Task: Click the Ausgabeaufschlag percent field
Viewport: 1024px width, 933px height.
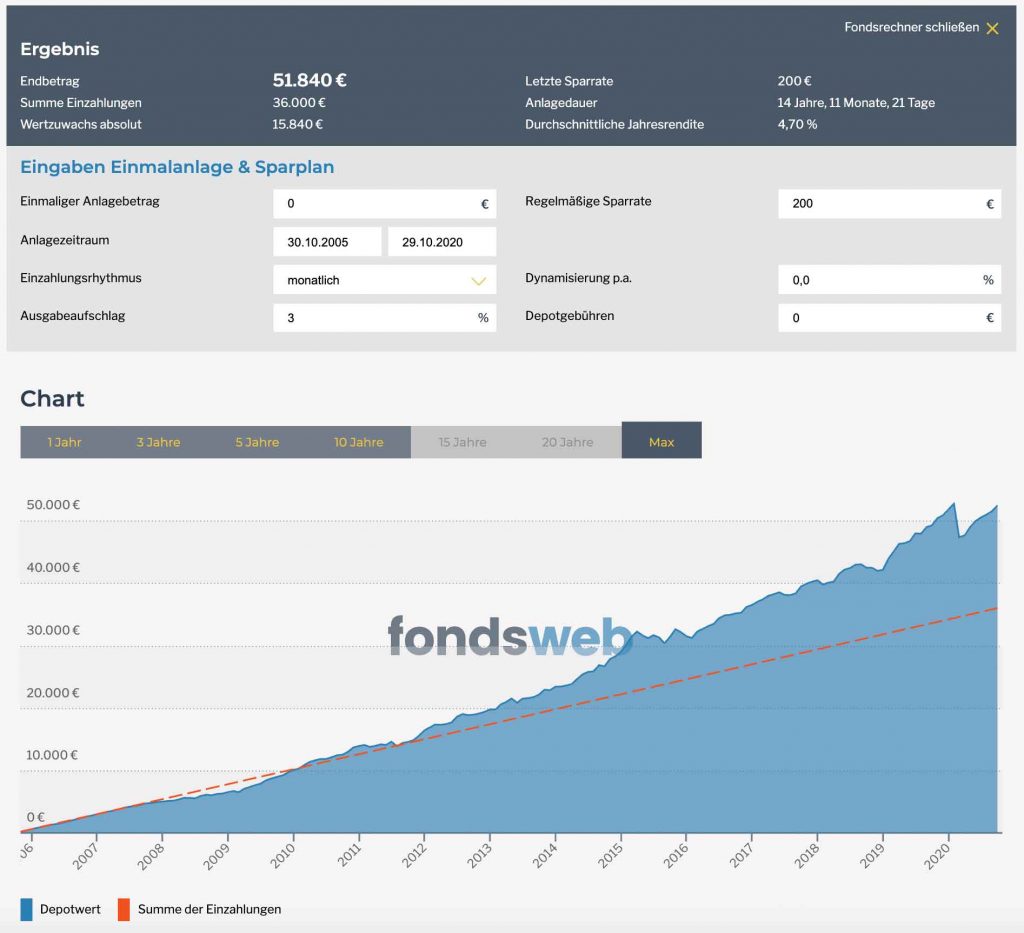Action: coord(385,318)
